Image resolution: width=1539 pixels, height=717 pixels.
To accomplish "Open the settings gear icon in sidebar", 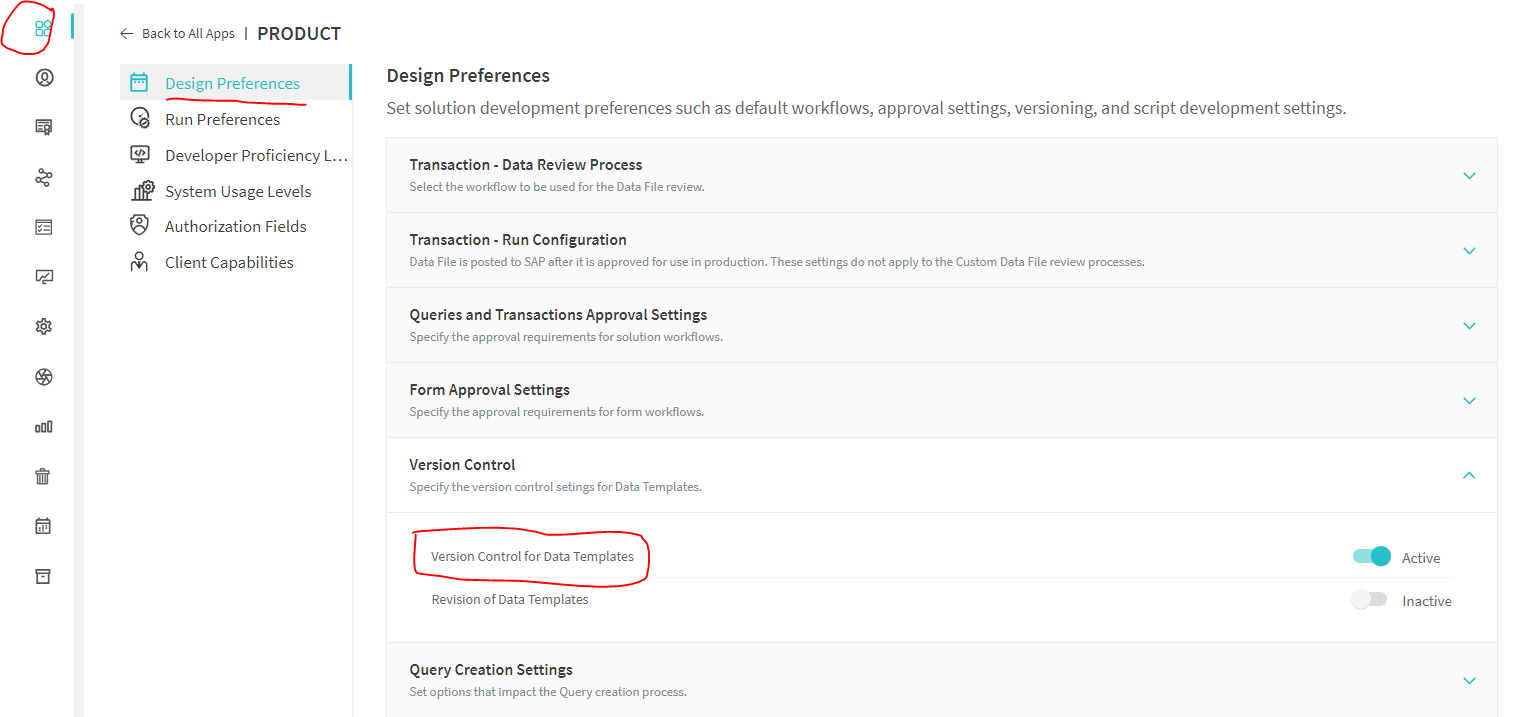I will tap(43, 327).
